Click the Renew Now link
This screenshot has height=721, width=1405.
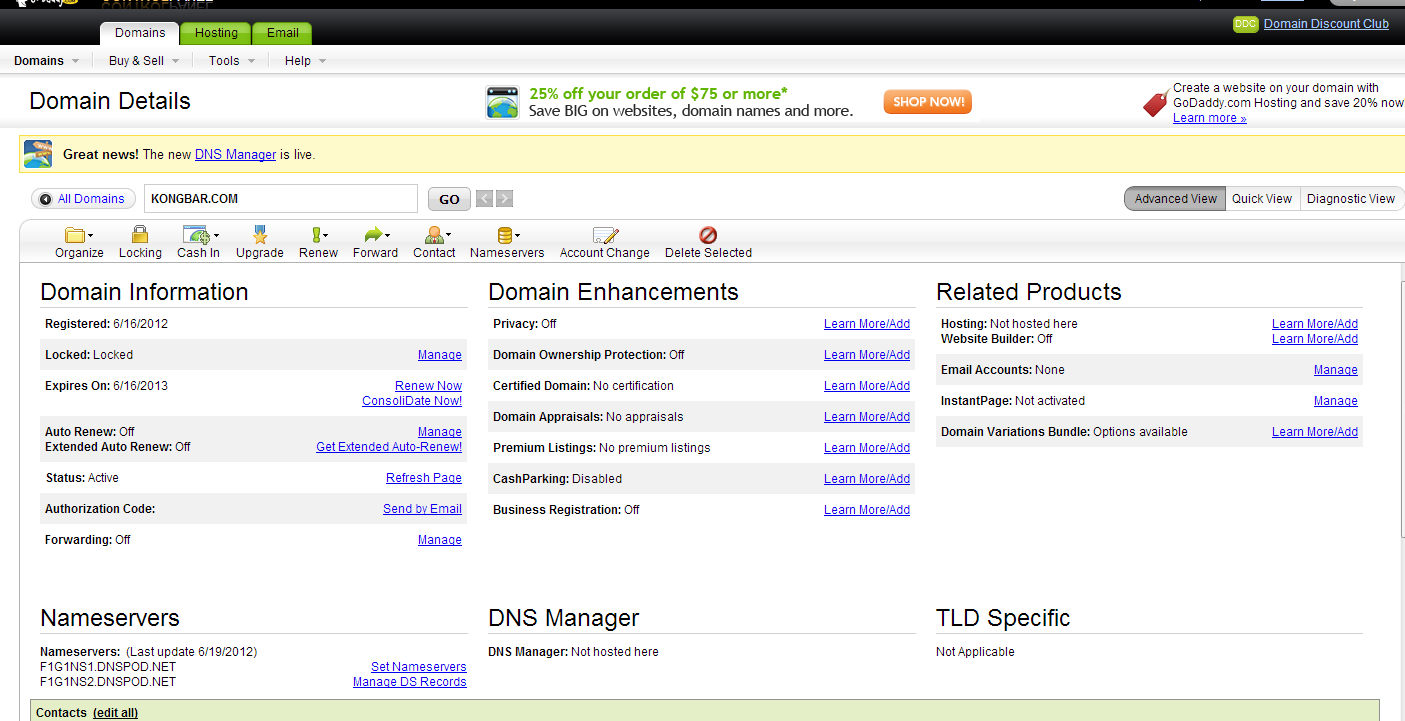point(428,386)
